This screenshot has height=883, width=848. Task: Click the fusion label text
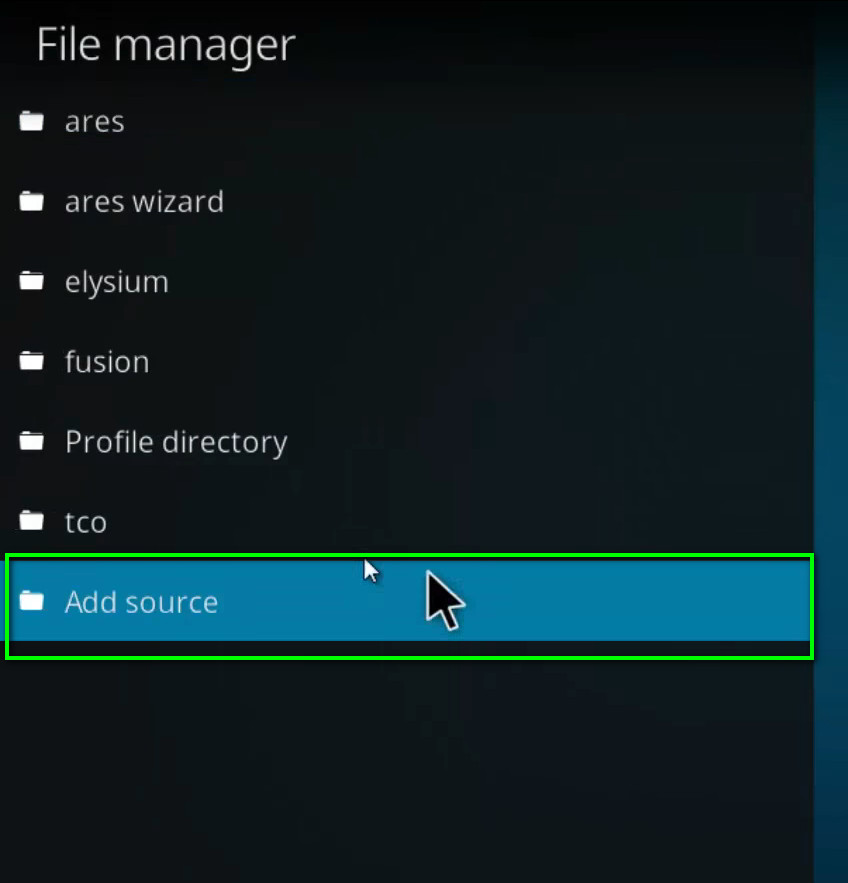pyautogui.click(x=107, y=361)
